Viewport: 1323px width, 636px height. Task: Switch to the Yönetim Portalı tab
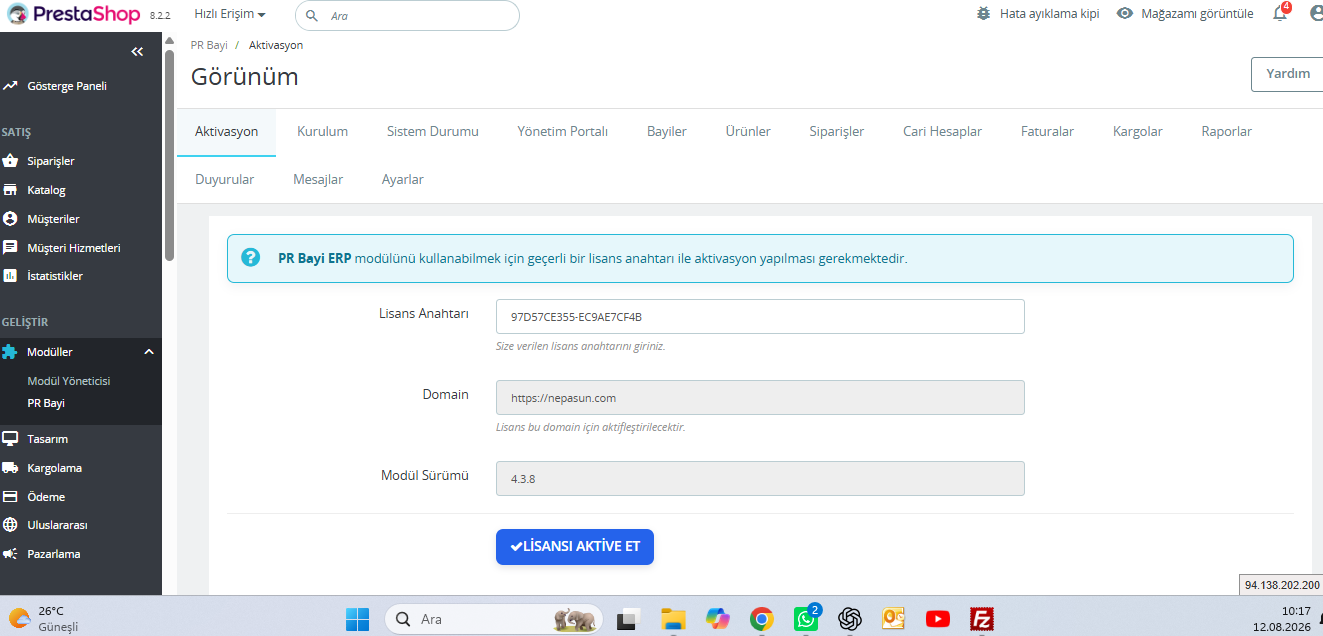click(562, 132)
